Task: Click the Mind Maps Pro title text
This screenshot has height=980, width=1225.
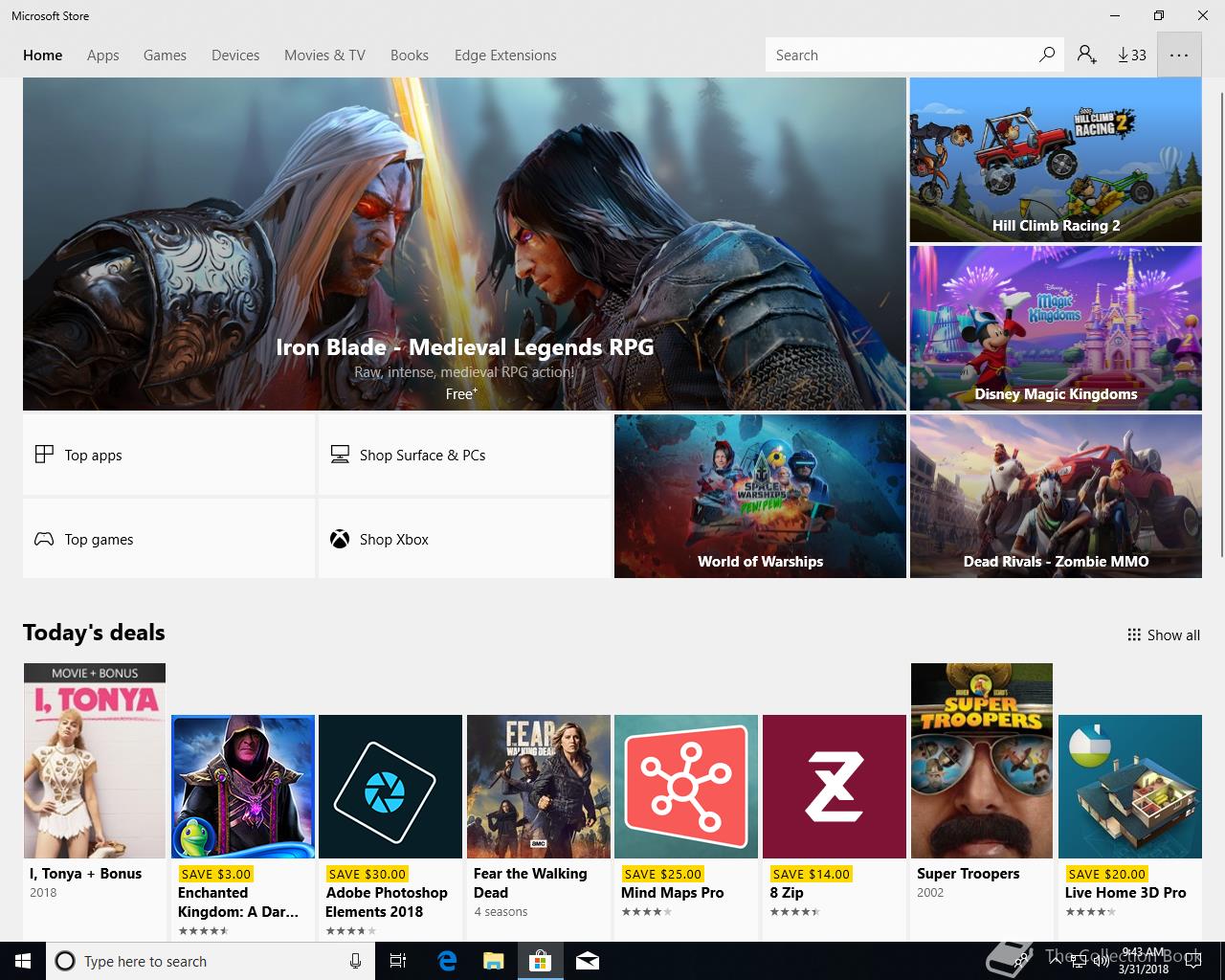Action: (x=672, y=893)
